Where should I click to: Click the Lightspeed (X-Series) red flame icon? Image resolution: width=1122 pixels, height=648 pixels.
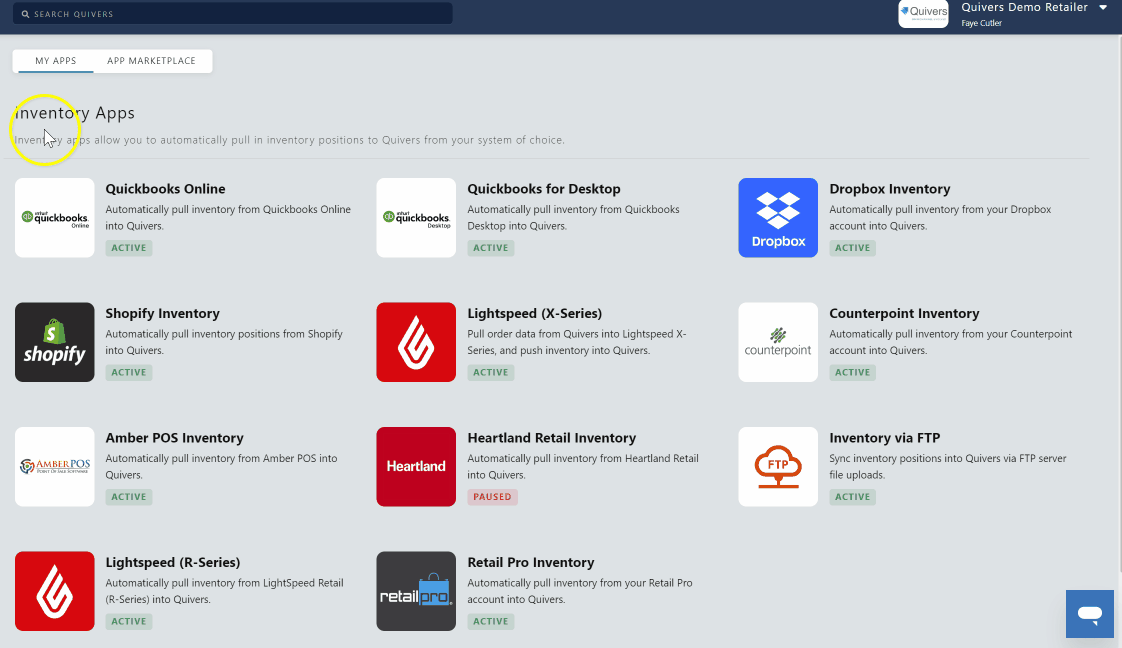416,342
